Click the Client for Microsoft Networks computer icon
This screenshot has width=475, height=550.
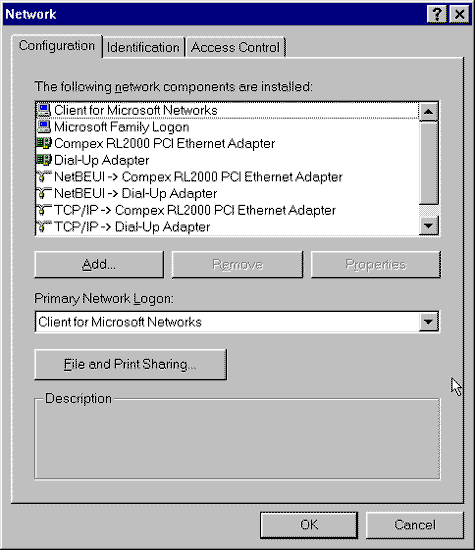click(x=44, y=110)
